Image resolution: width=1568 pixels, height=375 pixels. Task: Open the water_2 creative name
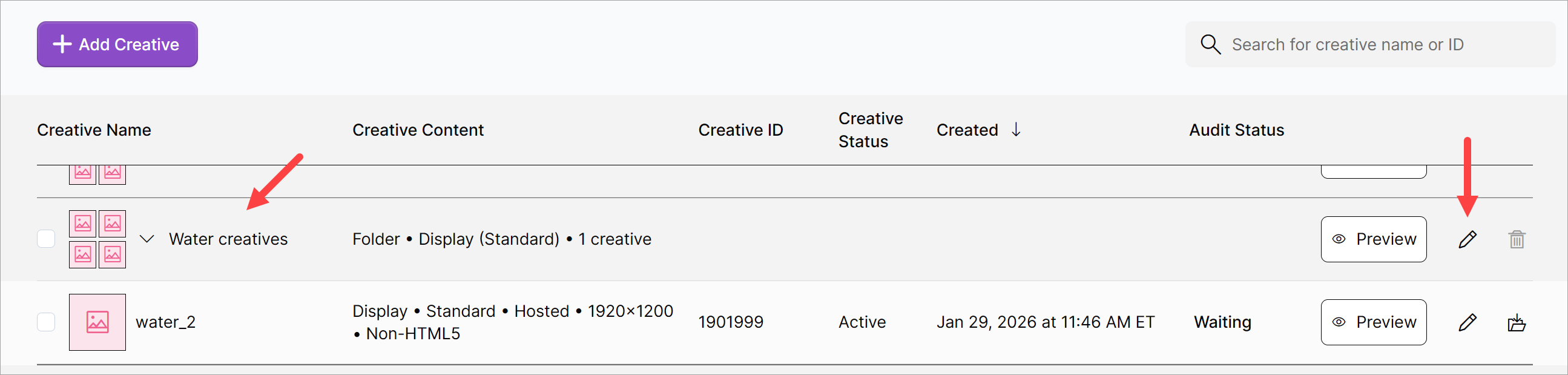point(165,322)
